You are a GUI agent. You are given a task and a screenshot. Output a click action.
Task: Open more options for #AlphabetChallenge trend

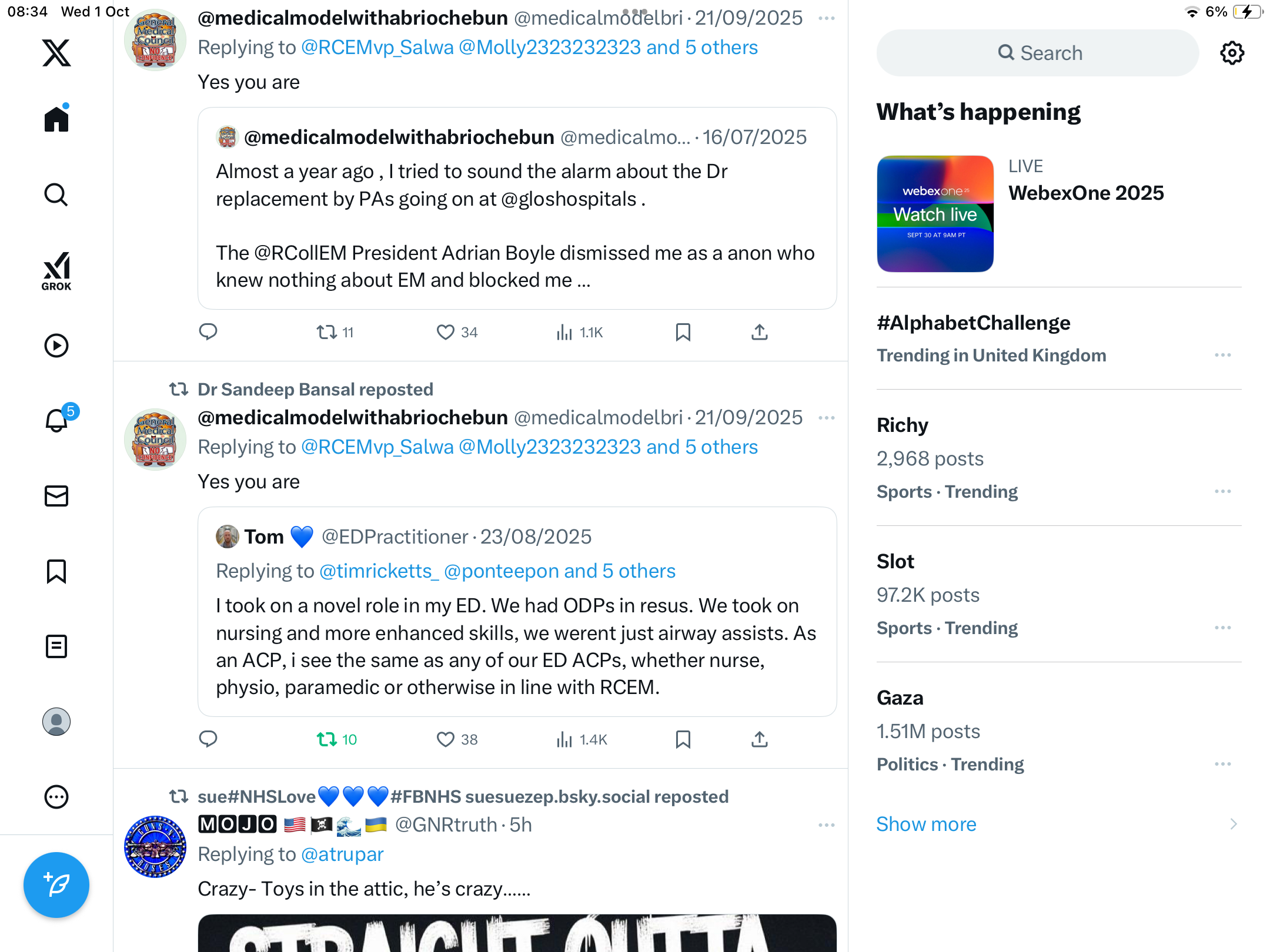(x=1223, y=355)
